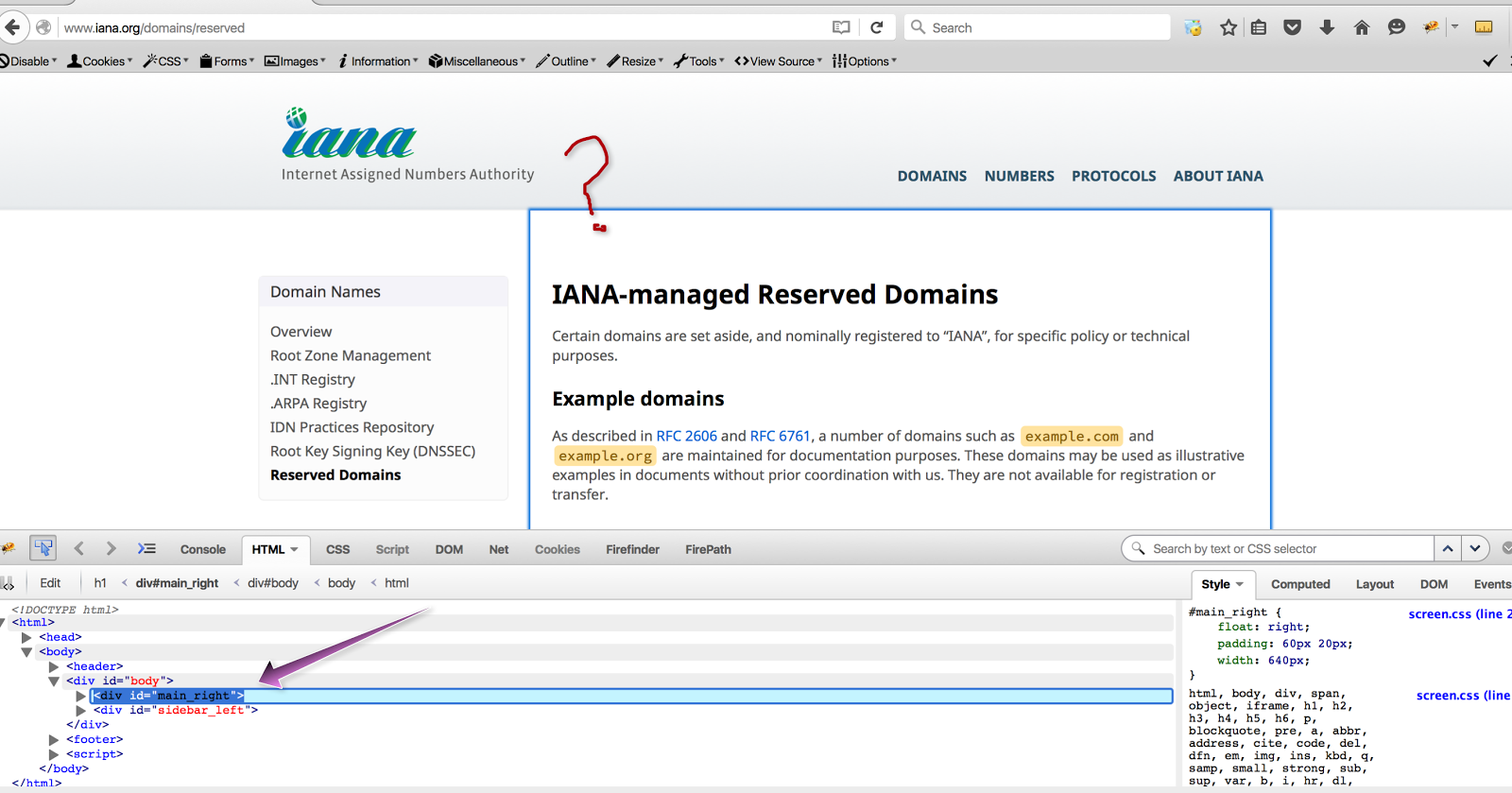1512x793 pixels.
Task: Save page to Pocket
Action: click(1293, 27)
